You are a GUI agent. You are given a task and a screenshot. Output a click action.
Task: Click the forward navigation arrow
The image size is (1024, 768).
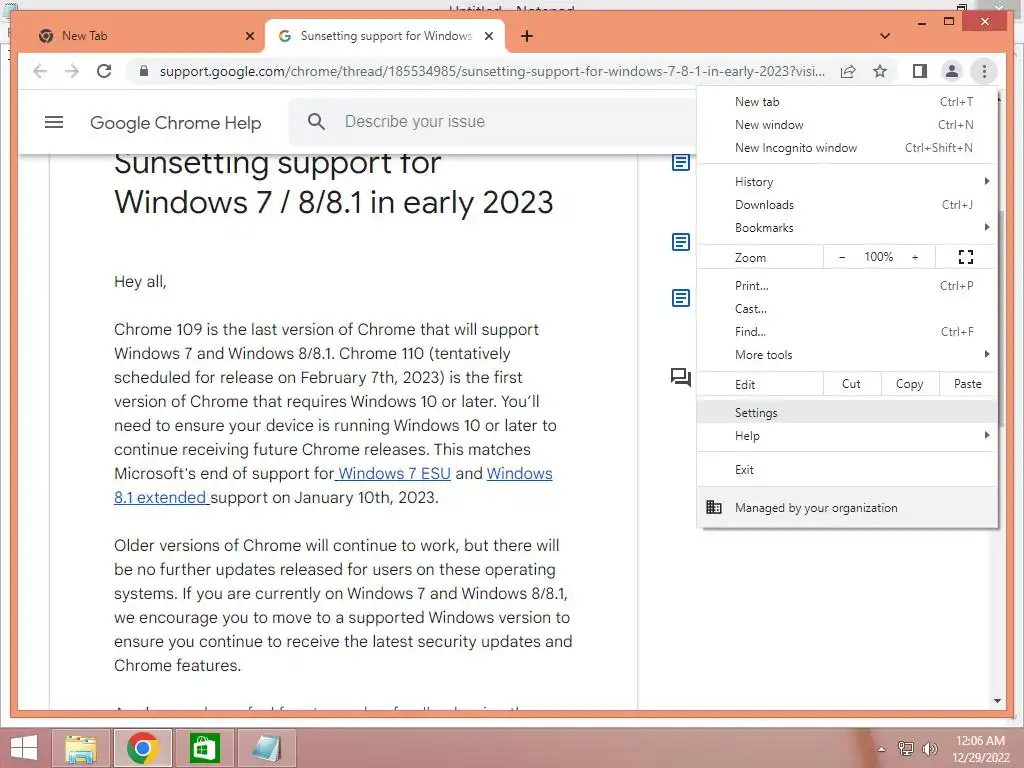pos(72,71)
